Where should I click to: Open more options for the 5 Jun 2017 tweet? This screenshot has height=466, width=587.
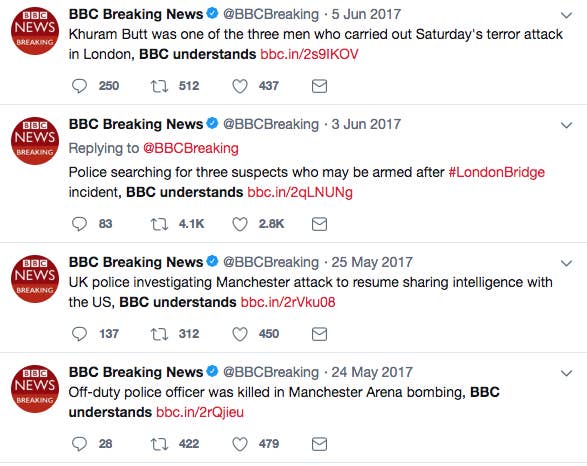point(566,15)
